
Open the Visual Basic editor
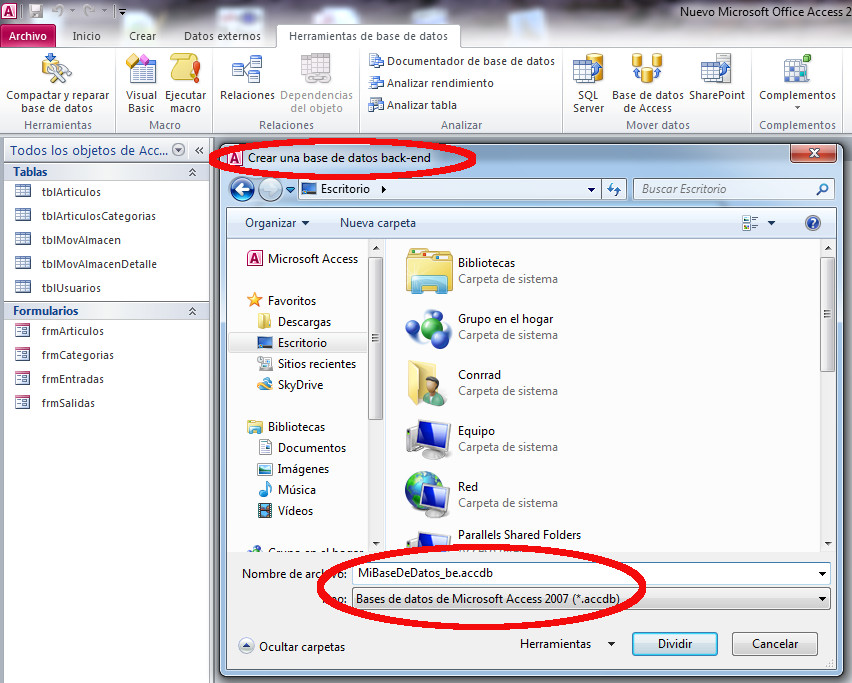point(141,83)
